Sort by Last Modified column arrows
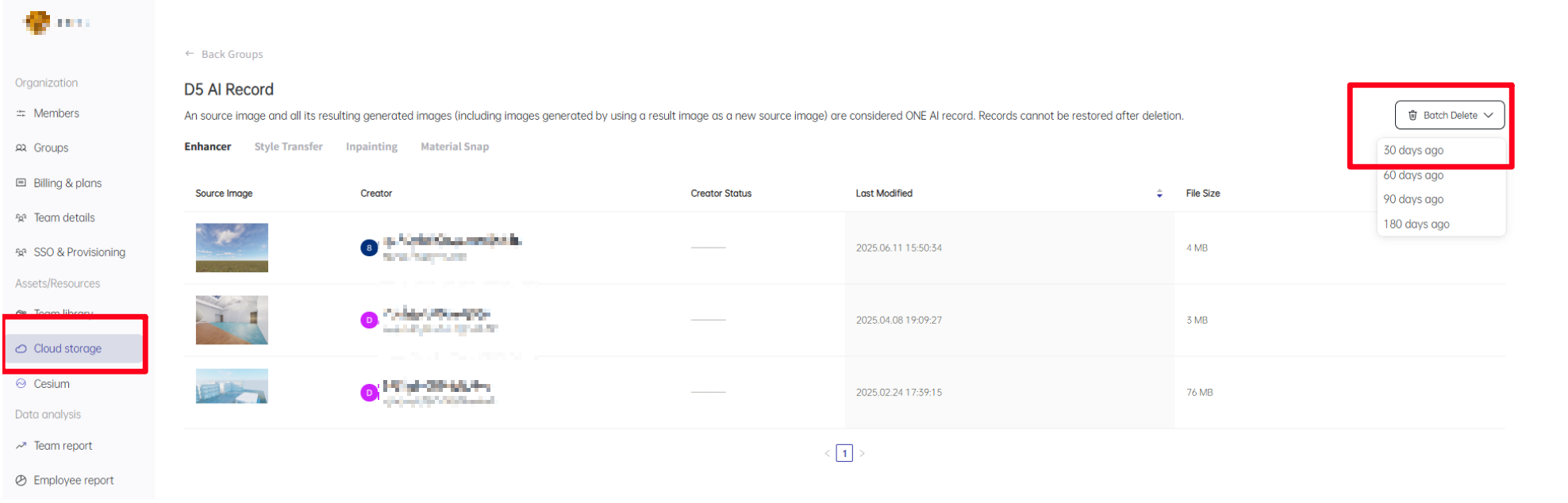The width and height of the screenshot is (1568, 503). (1159, 194)
